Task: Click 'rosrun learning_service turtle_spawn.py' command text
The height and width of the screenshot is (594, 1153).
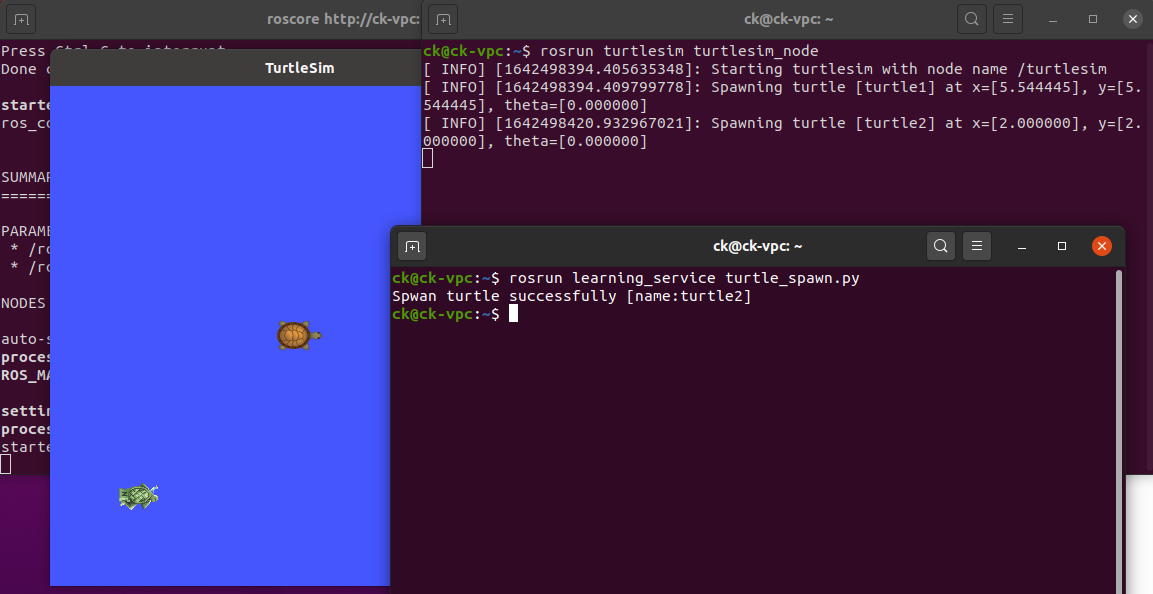Action: point(684,278)
